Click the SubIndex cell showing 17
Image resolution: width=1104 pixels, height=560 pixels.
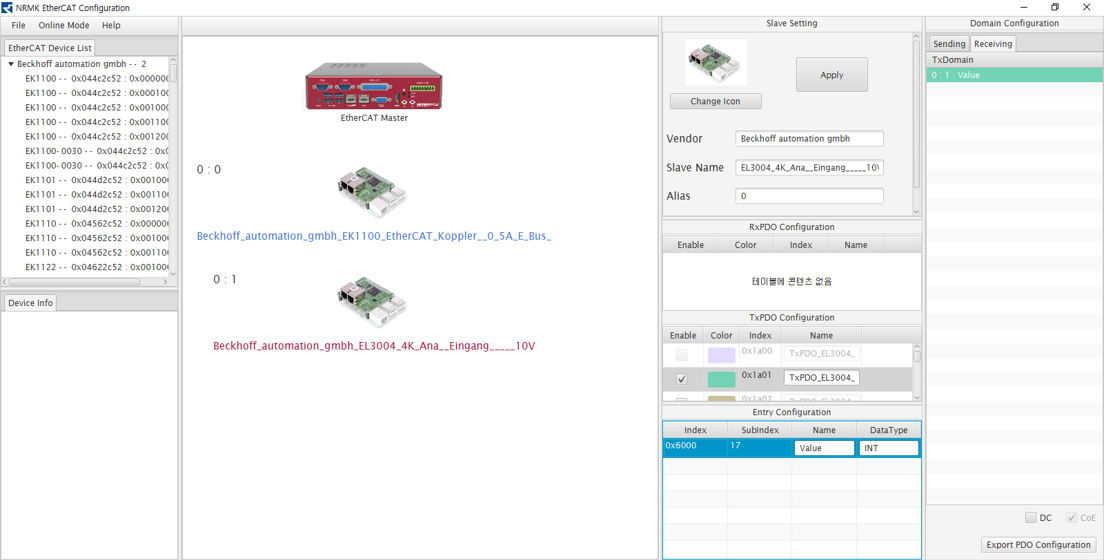(760, 448)
